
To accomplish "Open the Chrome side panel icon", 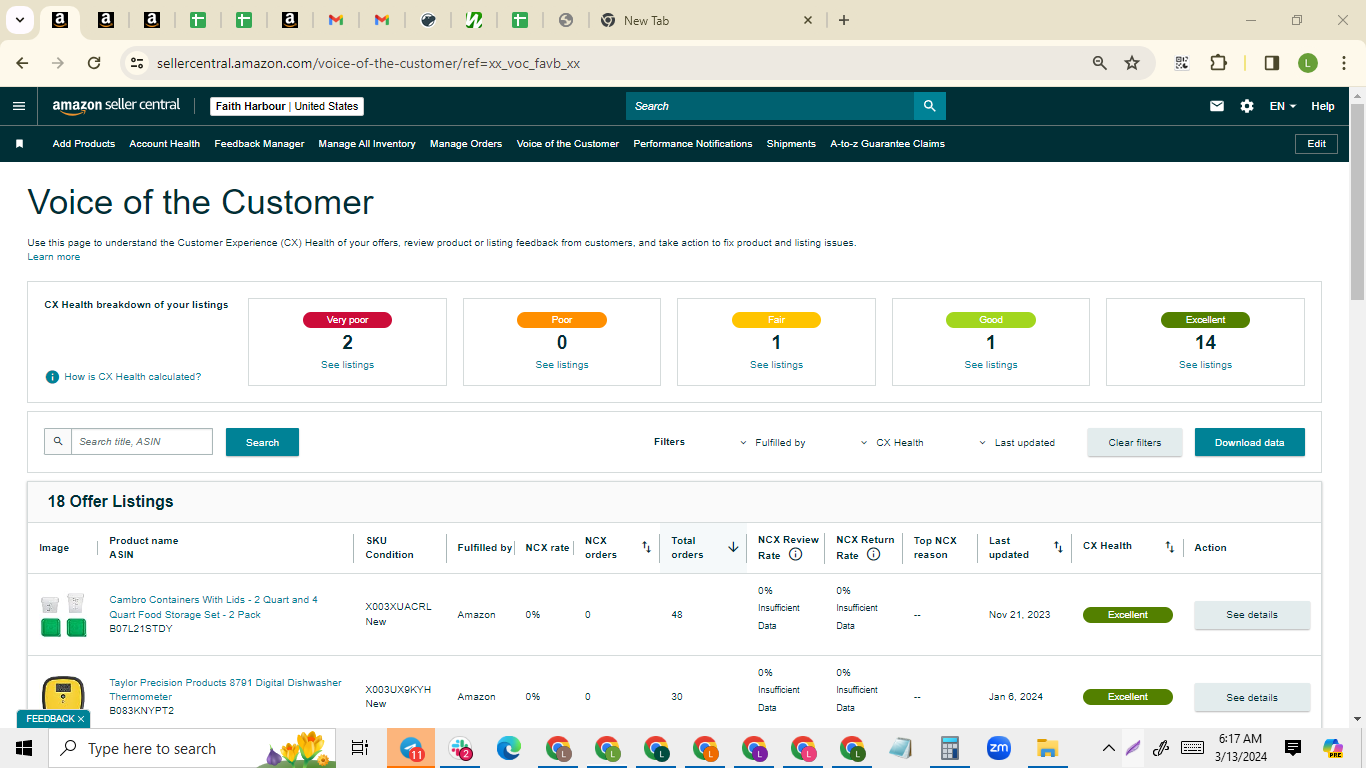I will (1272, 63).
